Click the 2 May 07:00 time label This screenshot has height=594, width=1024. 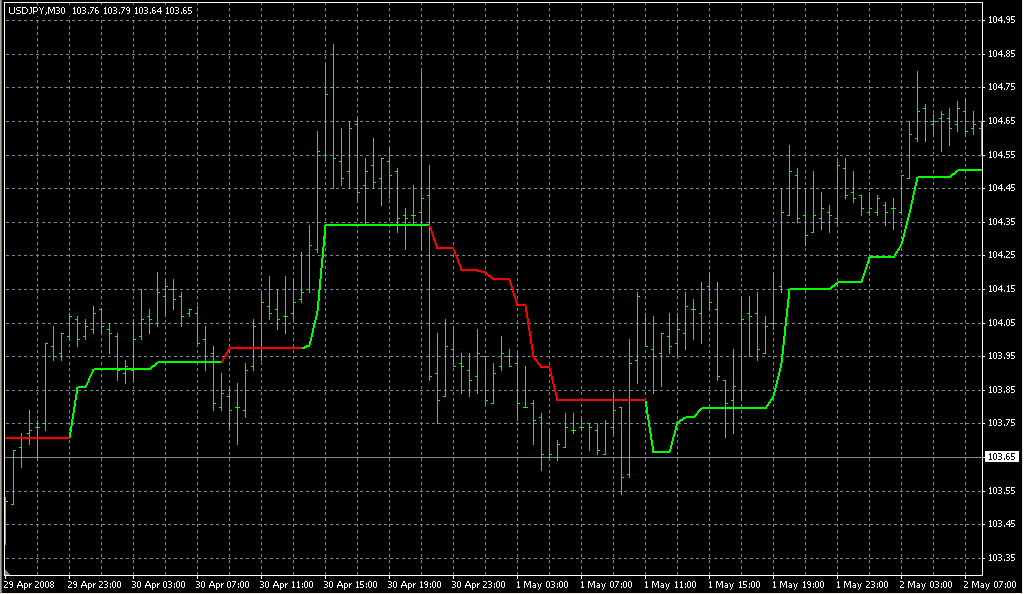[992, 584]
